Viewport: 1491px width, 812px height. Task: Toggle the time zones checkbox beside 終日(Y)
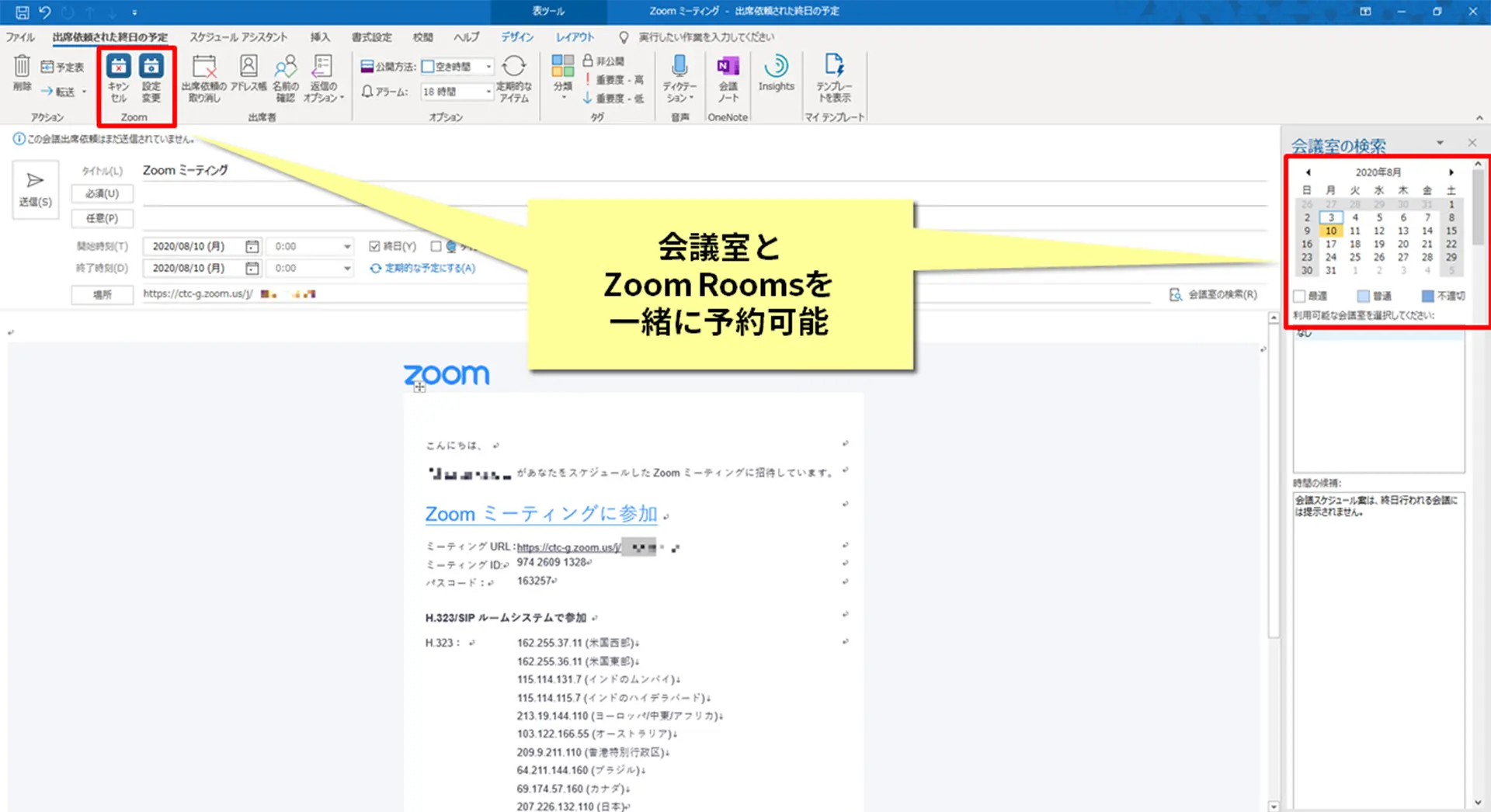coord(436,246)
